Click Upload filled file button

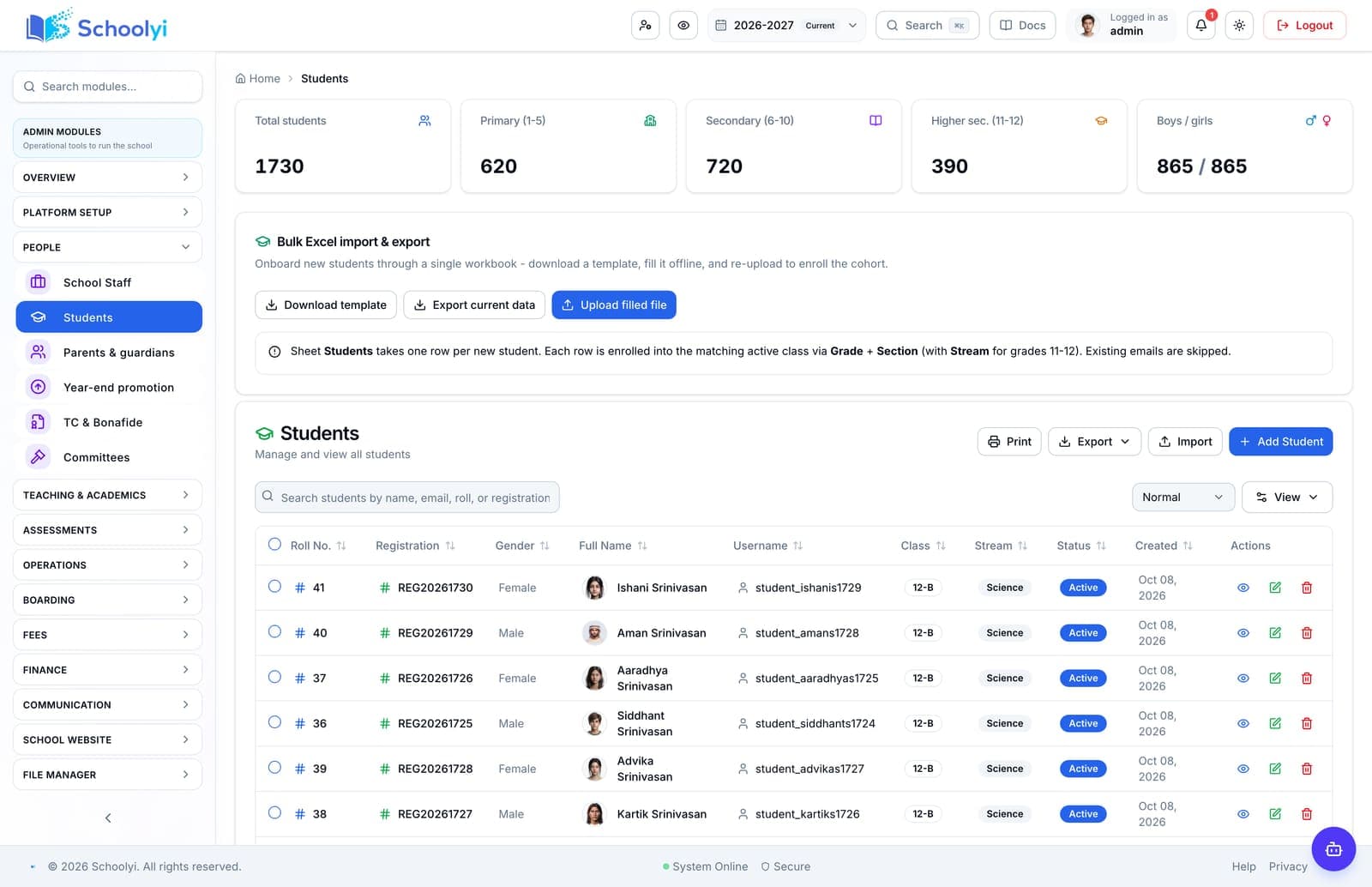[x=614, y=305]
